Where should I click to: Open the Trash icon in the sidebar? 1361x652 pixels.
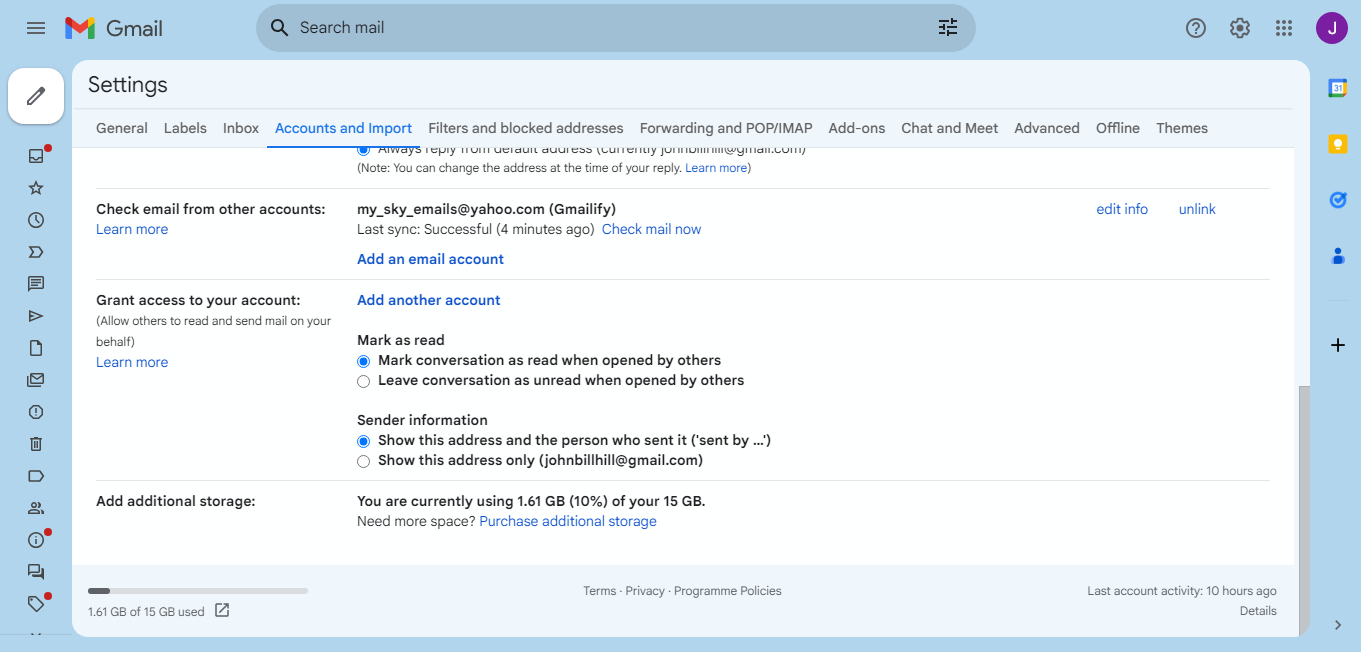pyautogui.click(x=36, y=443)
